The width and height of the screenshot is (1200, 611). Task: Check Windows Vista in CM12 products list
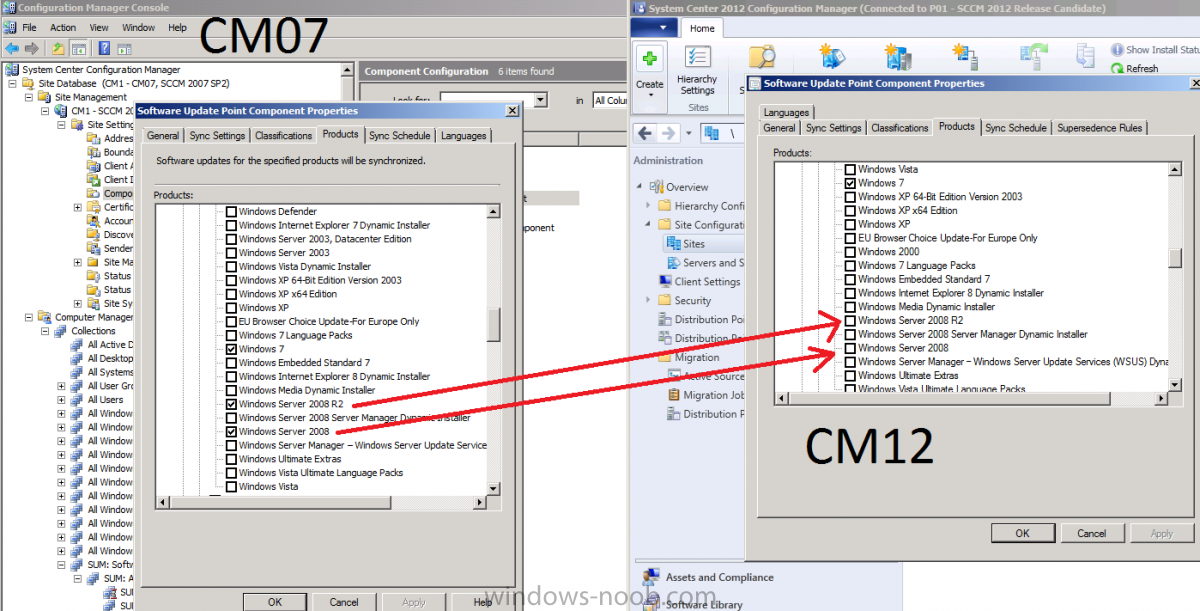(x=850, y=170)
